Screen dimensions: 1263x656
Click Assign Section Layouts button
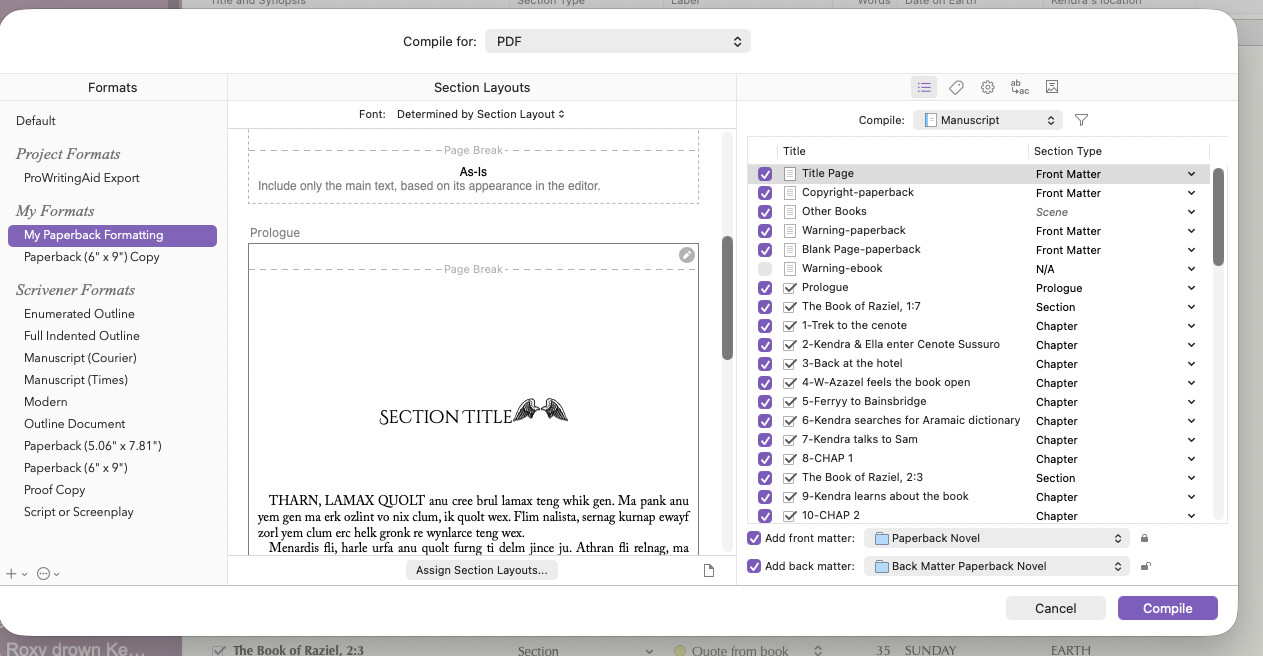click(x=482, y=570)
